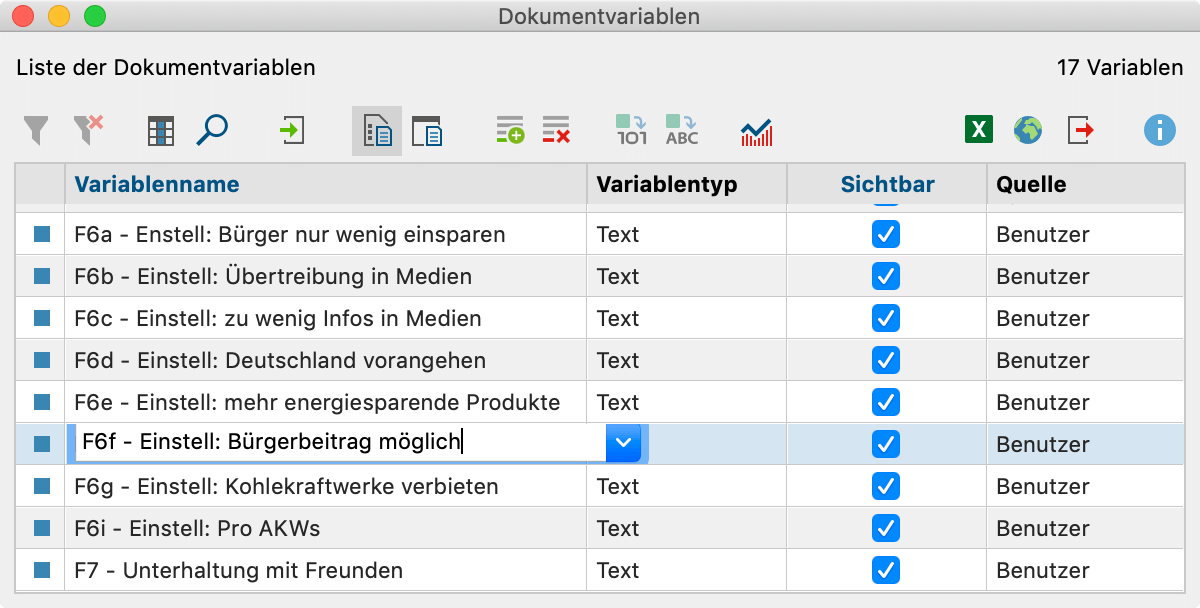Click the blue square marker for F6c row

tap(42, 318)
